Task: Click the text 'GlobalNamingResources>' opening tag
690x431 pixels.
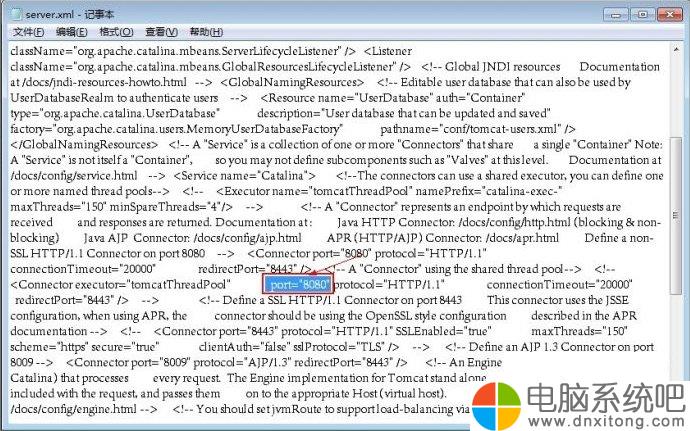Action: click(296, 82)
